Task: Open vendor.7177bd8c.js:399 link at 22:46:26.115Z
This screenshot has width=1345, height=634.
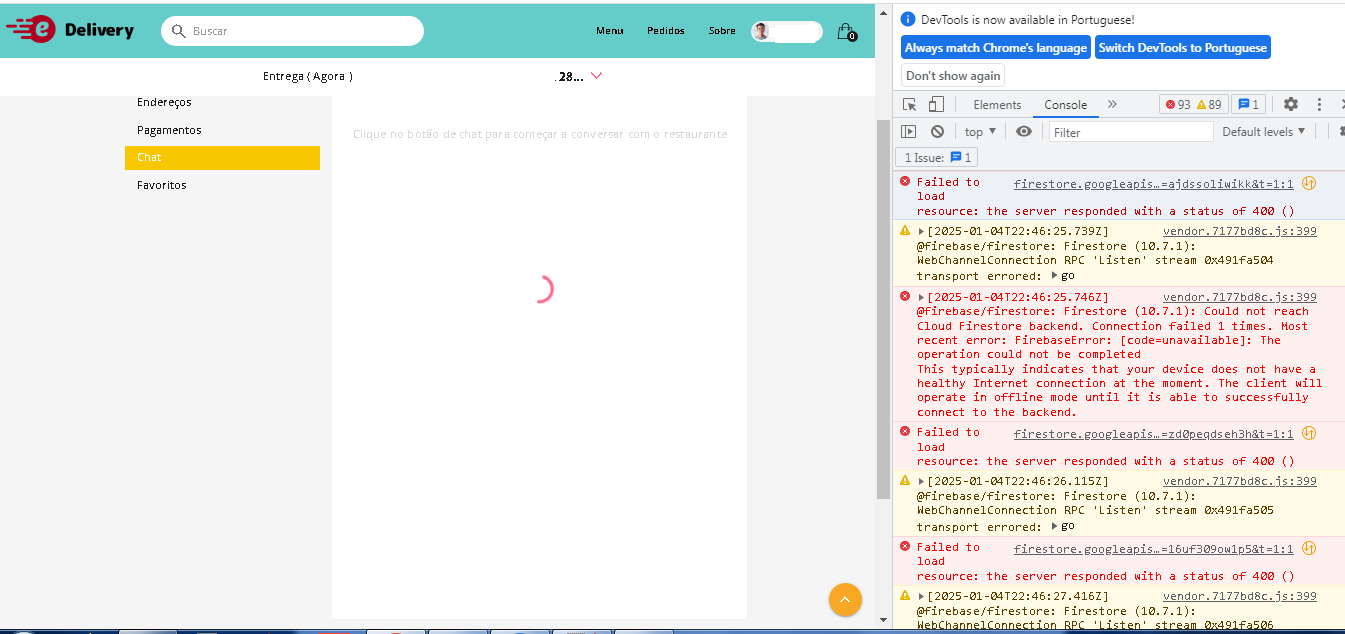Action: pos(1239,481)
